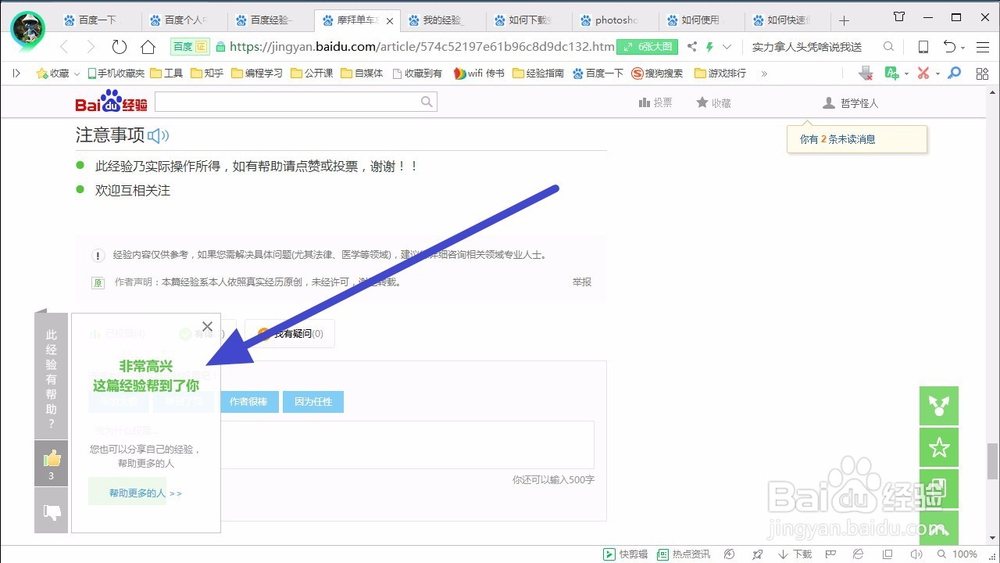Expand the address bar dropdown arrow
This screenshot has height=563, width=1000.
[726, 47]
